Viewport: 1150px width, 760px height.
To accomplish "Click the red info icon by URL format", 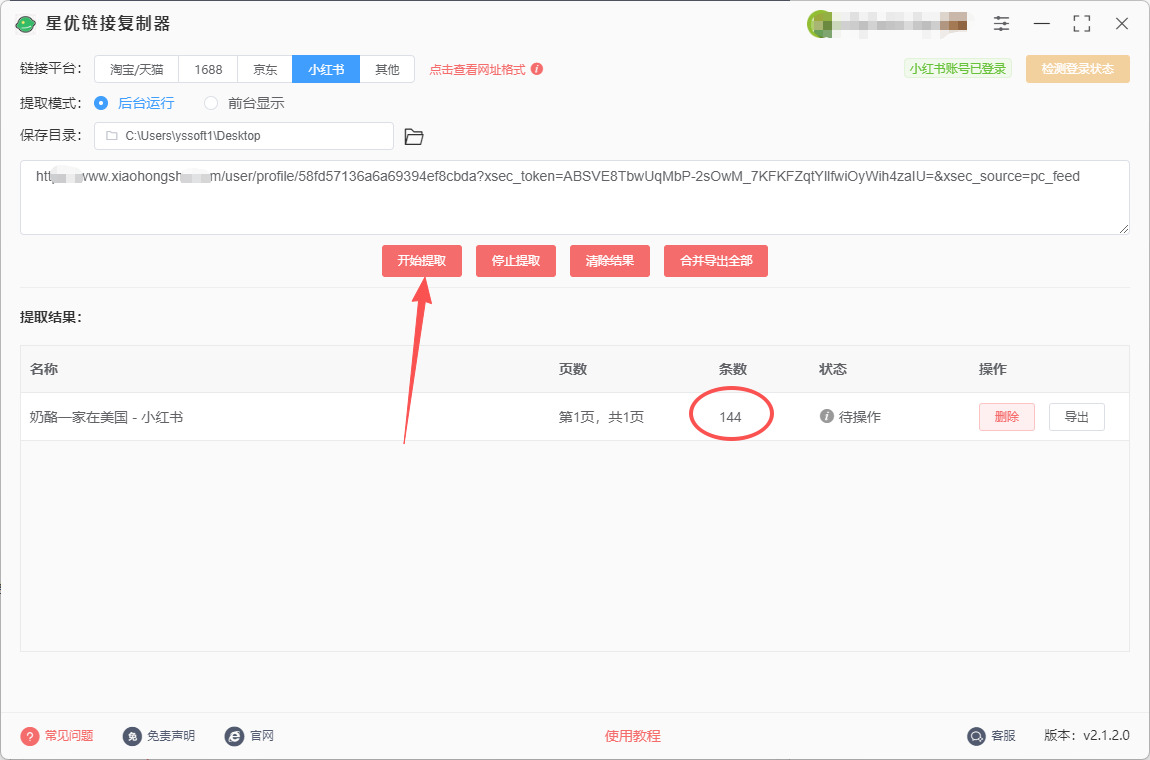I will coord(537,69).
